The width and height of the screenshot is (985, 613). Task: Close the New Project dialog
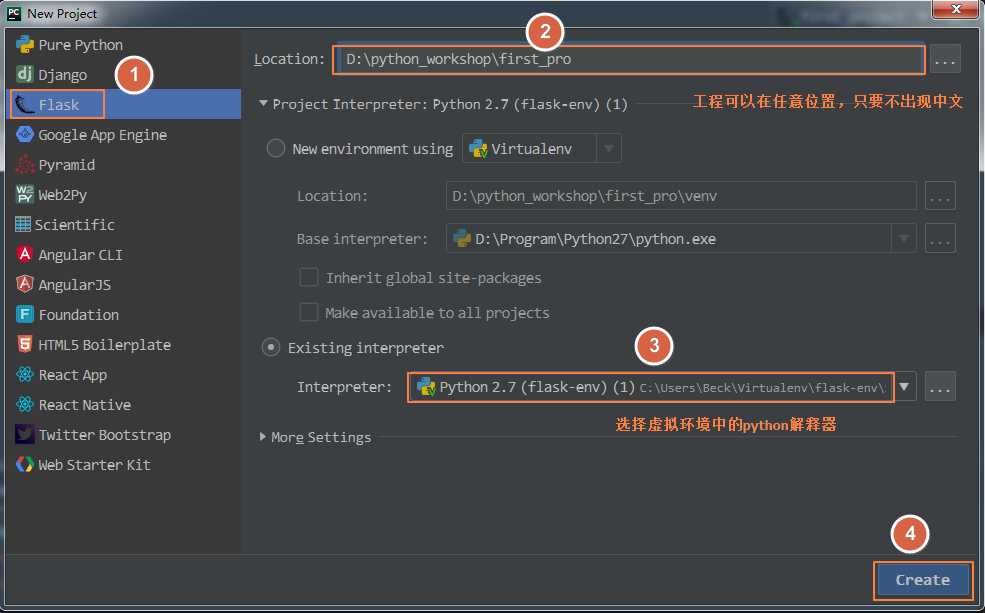(955, 9)
